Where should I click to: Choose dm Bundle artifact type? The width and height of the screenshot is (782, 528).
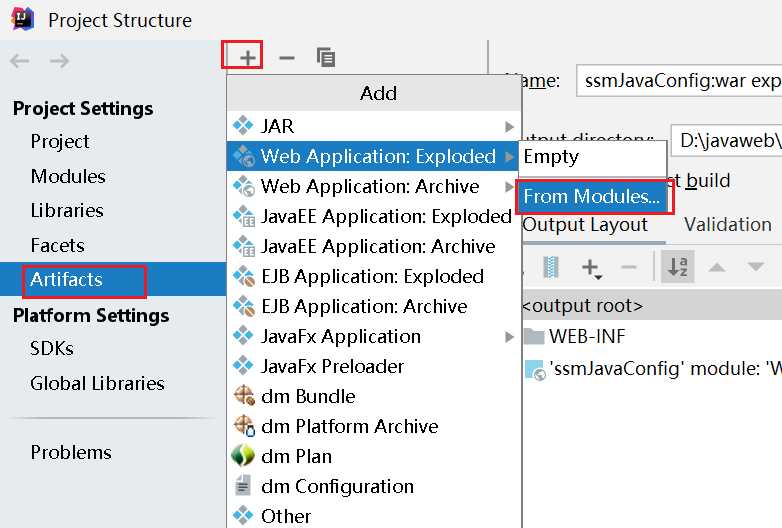pos(374,396)
